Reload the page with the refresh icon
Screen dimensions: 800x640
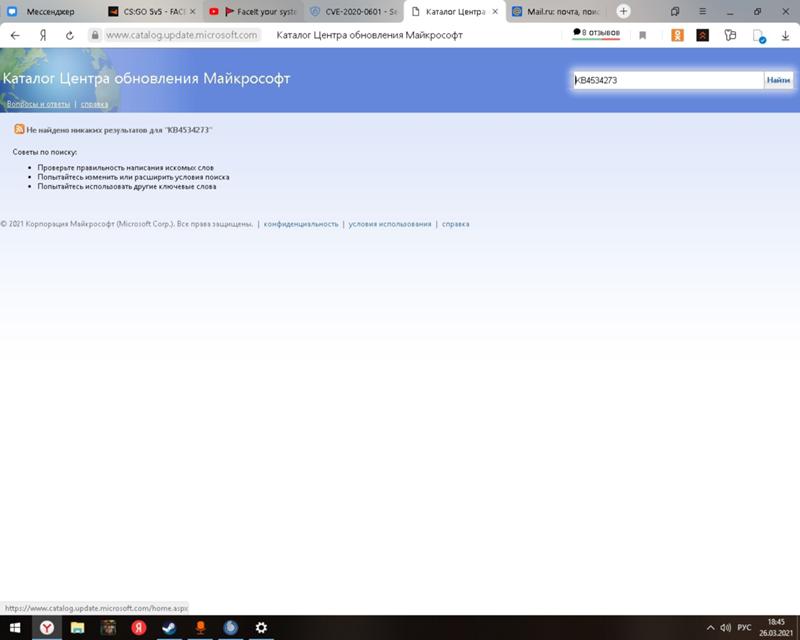click(x=70, y=35)
